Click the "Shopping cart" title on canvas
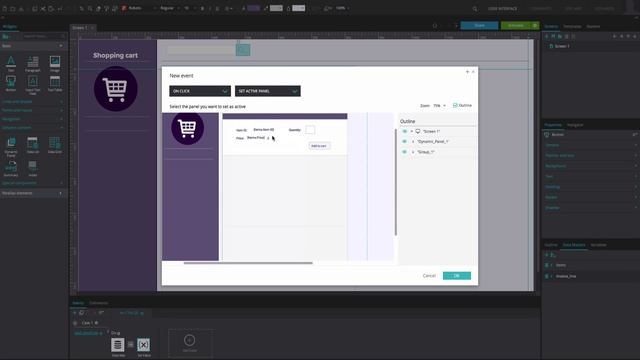Screen dimensions: 640x360 pyautogui.click(x=116, y=55)
